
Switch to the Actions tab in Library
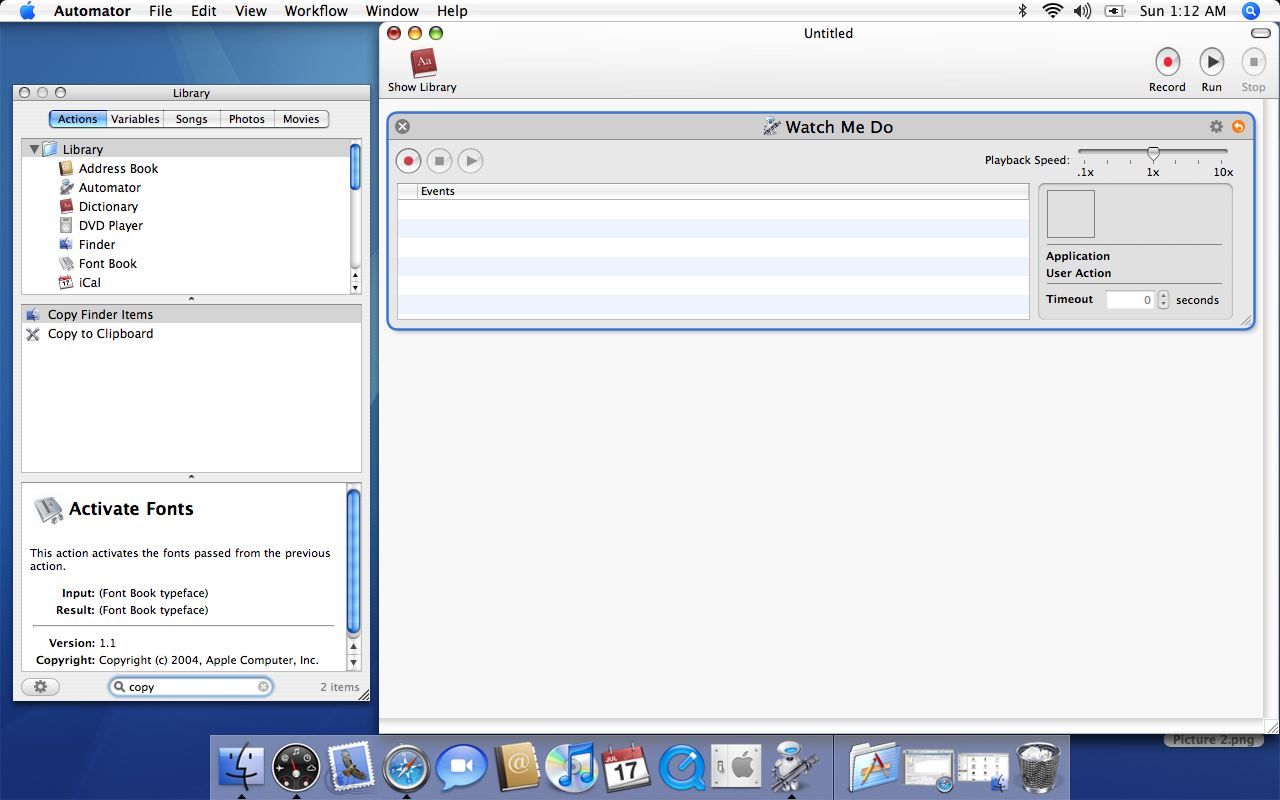pyautogui.click(x=77, y=119)
